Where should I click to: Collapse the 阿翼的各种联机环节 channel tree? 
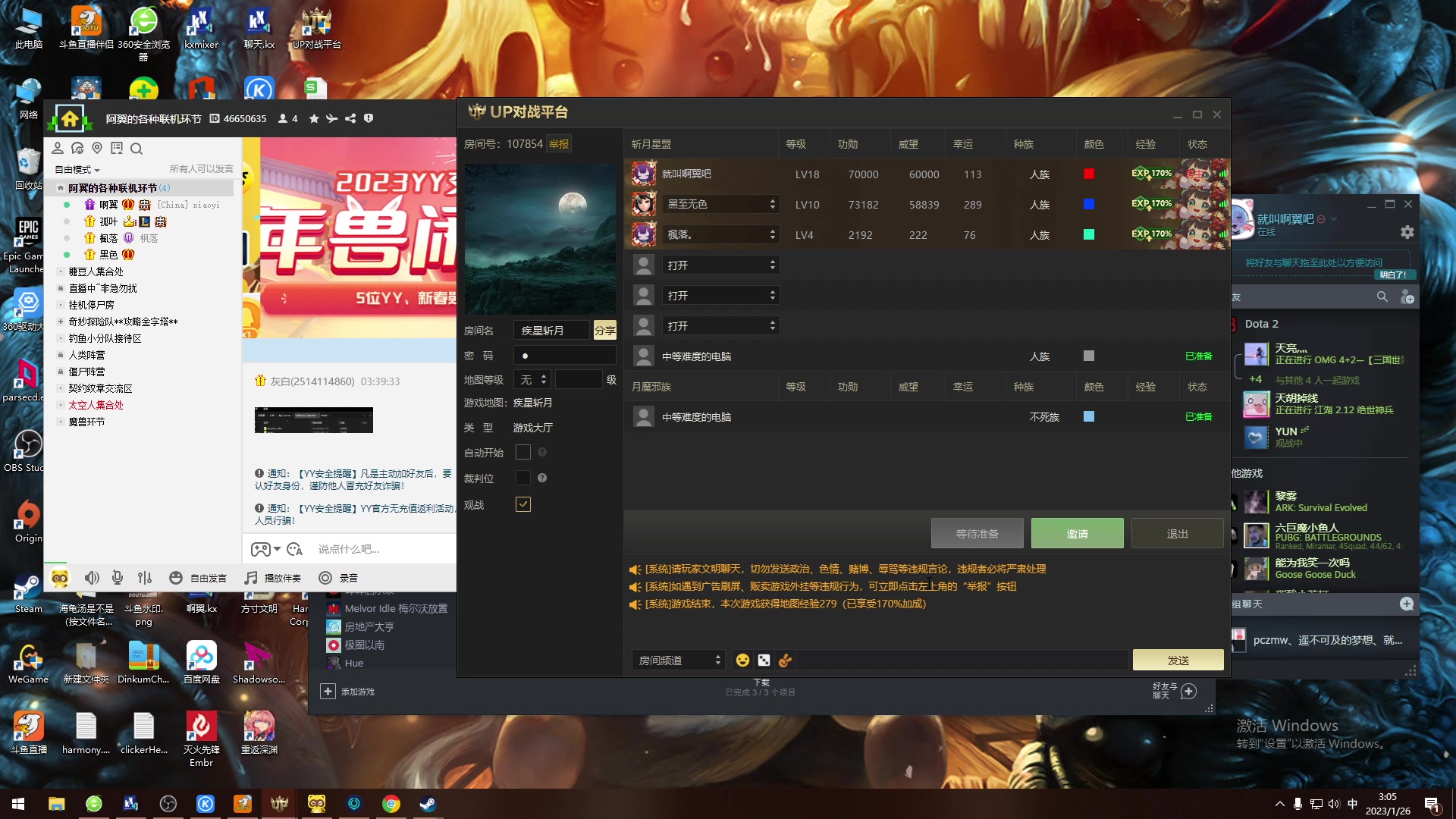point(60,188)
